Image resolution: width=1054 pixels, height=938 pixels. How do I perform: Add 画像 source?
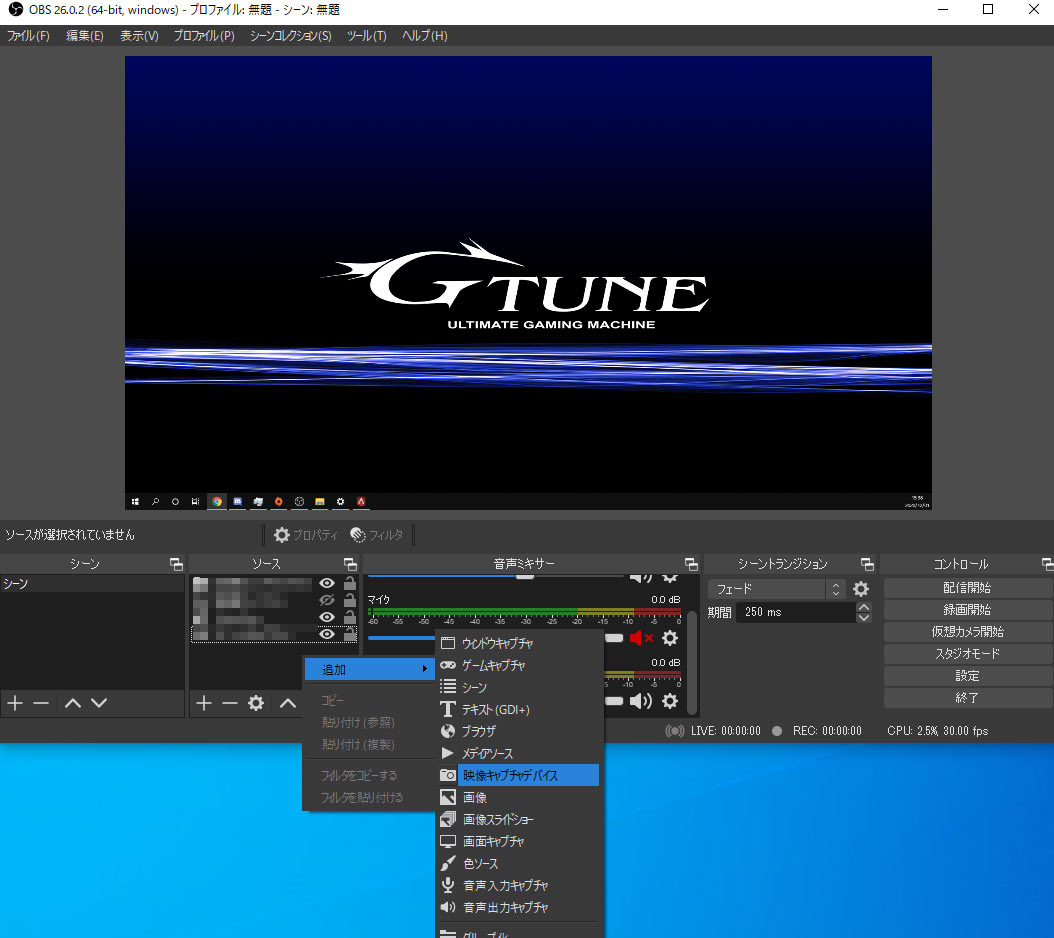click(x=517, y=797)
